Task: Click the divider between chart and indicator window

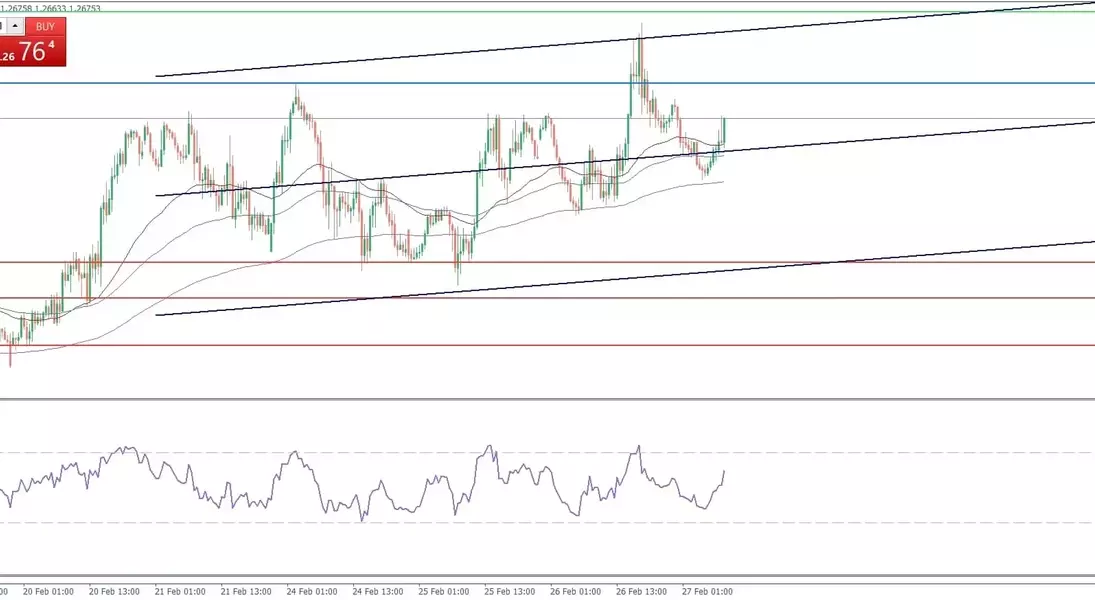Action: pyautogui.click(x=547, y=400)
